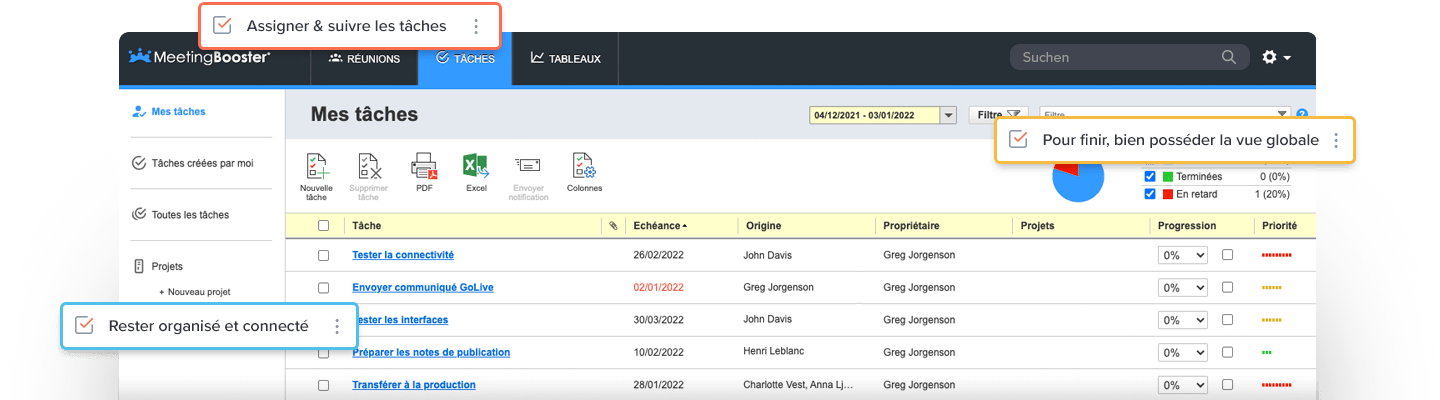Open the date range dropdown arrow

[x=949, y=115]
